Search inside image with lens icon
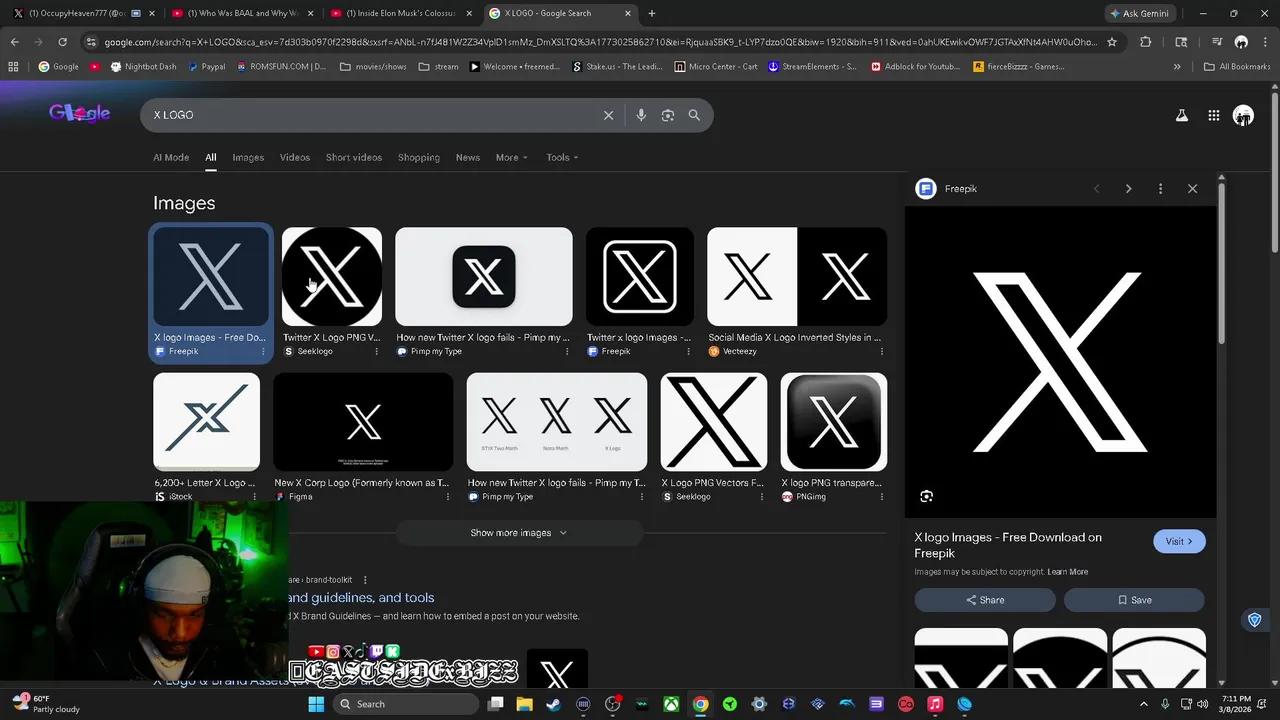1280x720 pixels. pos(926,496)
